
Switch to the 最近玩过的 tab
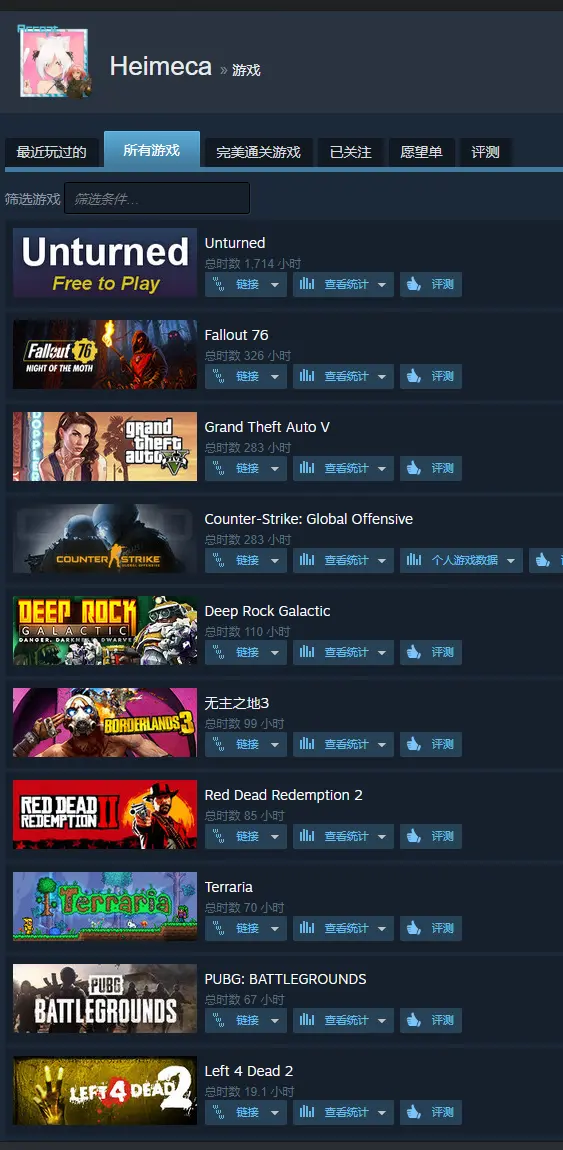pos(51,153)
